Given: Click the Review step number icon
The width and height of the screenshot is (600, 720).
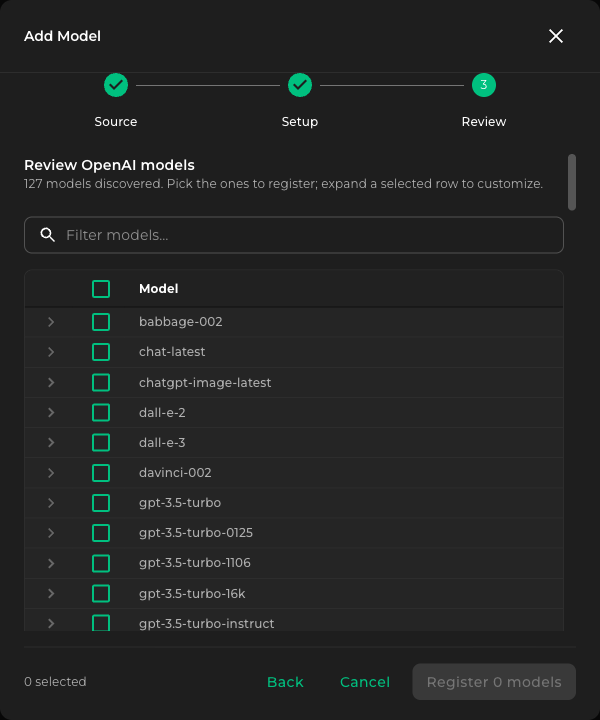Looking at the screenshot, I should pos(484,85).
